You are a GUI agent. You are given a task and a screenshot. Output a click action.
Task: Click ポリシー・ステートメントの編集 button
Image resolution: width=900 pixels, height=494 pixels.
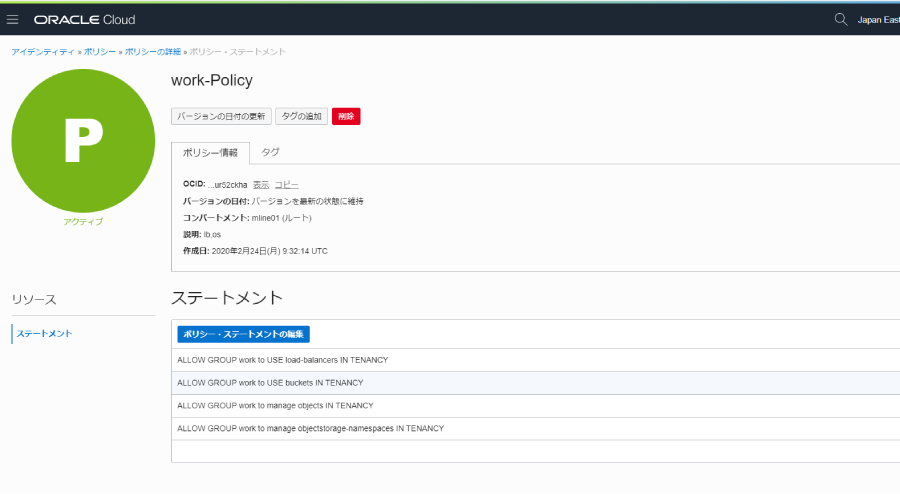coord(243,334)
